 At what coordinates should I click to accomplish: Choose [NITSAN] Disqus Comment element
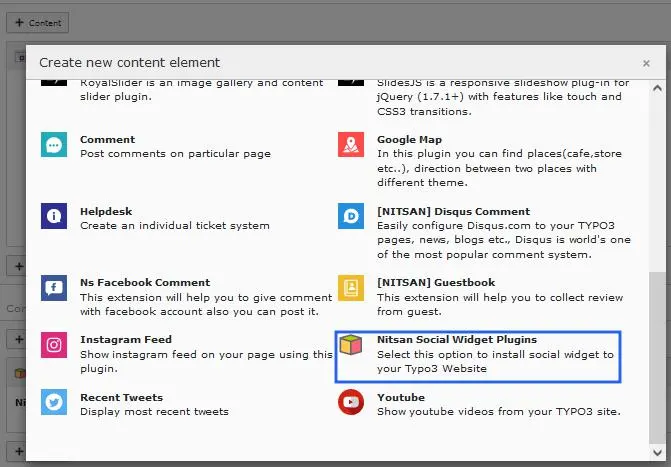point(454,211)
